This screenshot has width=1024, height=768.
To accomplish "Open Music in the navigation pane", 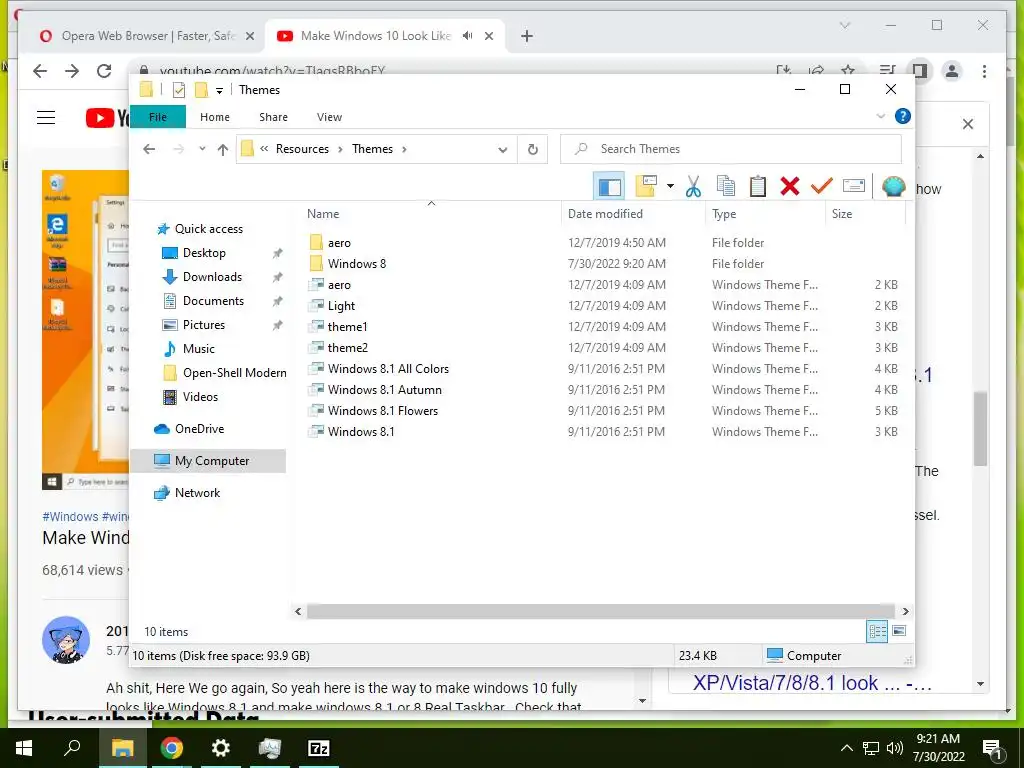I will pyautogui.click(x=199, y=349).
